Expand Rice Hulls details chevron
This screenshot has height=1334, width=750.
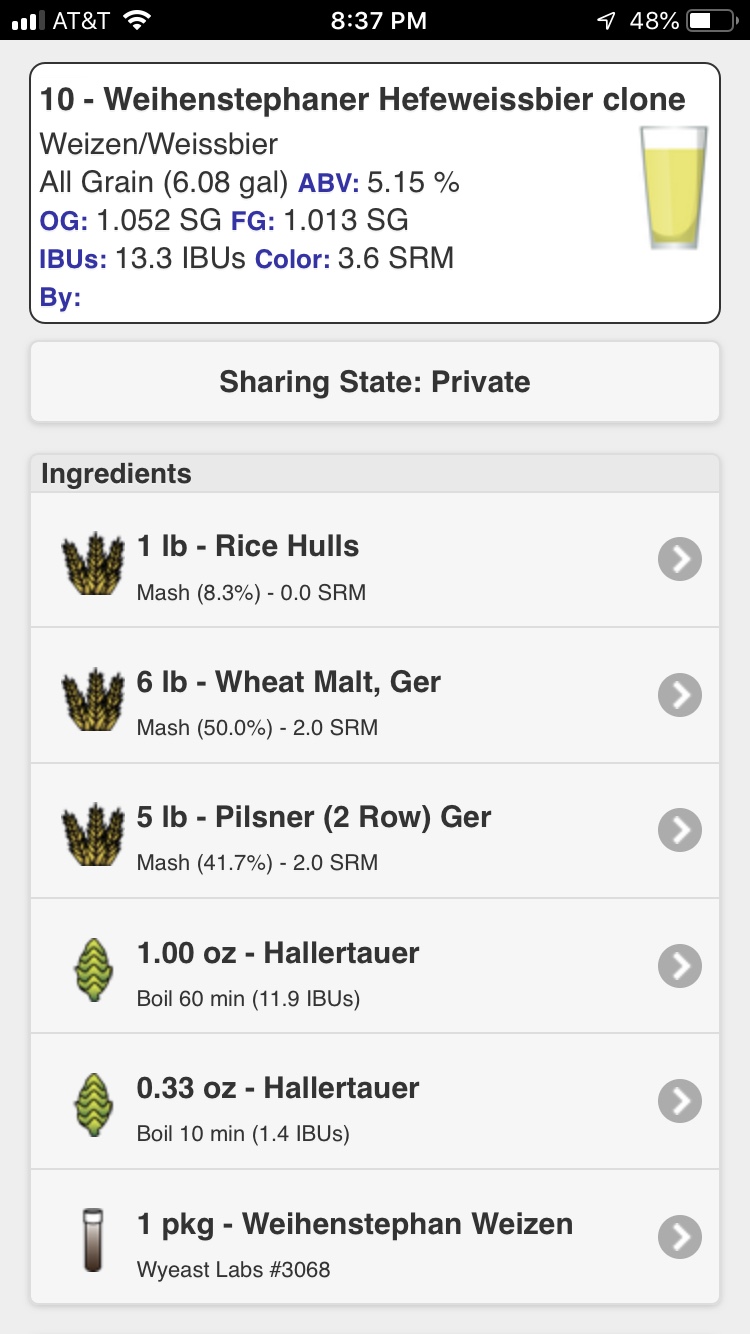coord(680,560)
